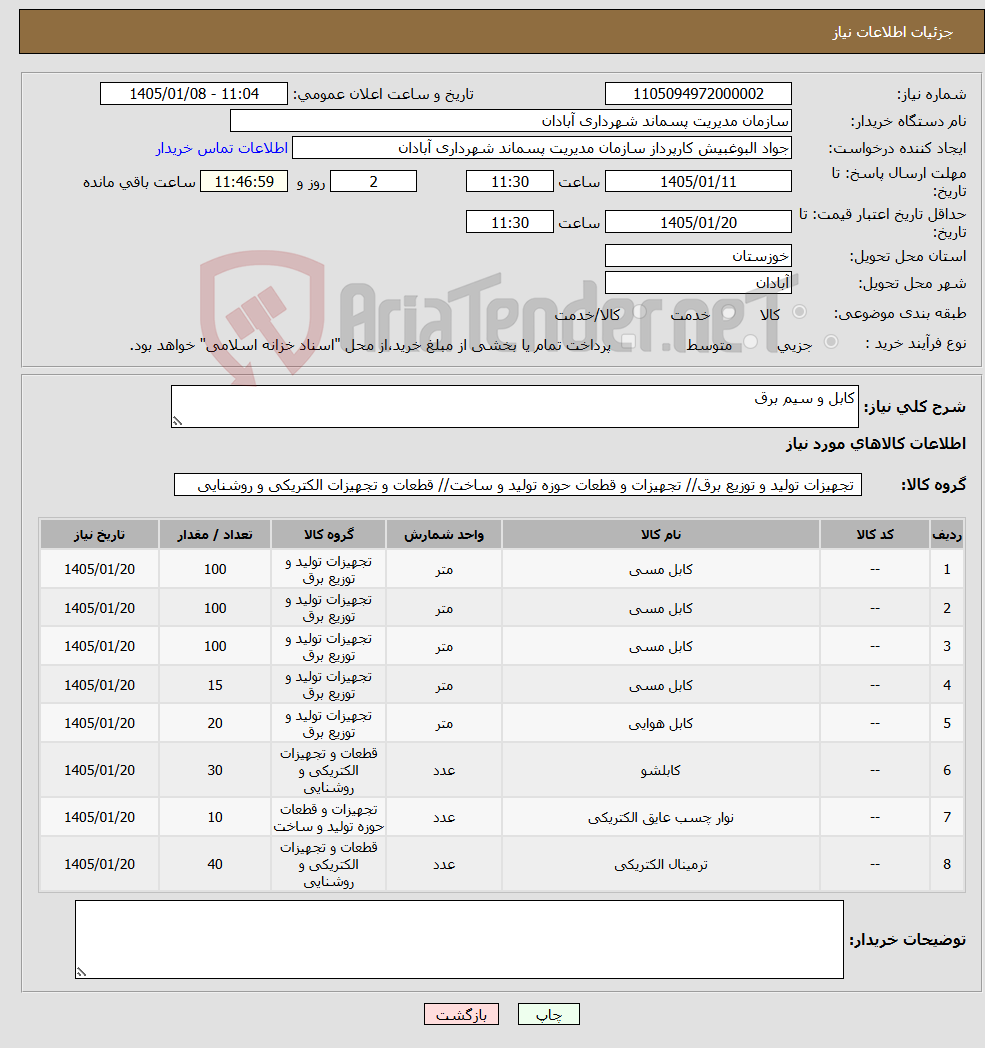Click the quantity 15 in row 4
The image size is (985, 1048).
(215, 685)
